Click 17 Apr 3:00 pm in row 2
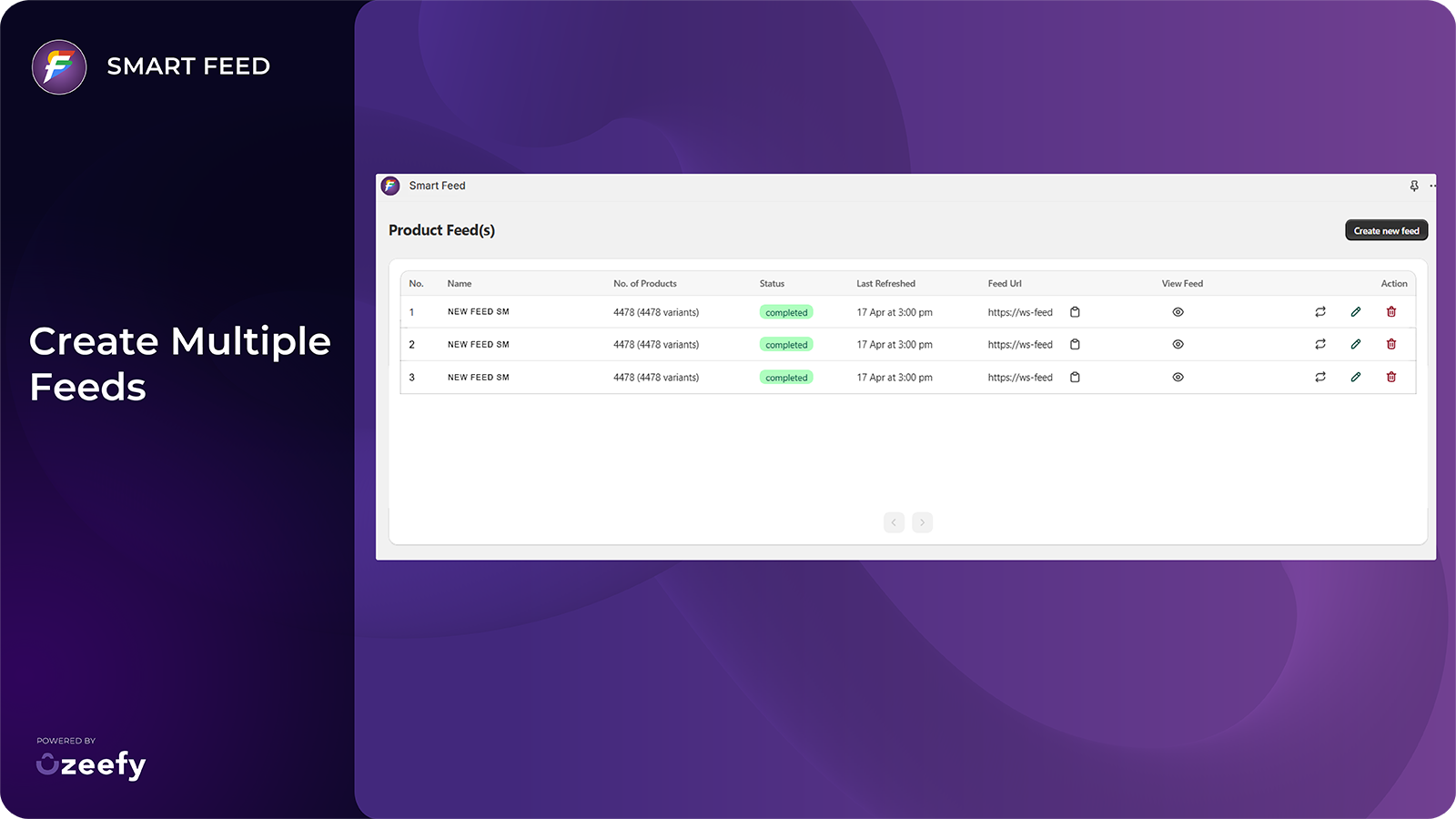The width and height of the screenshot is (1456, 819). tap(895, 346)
